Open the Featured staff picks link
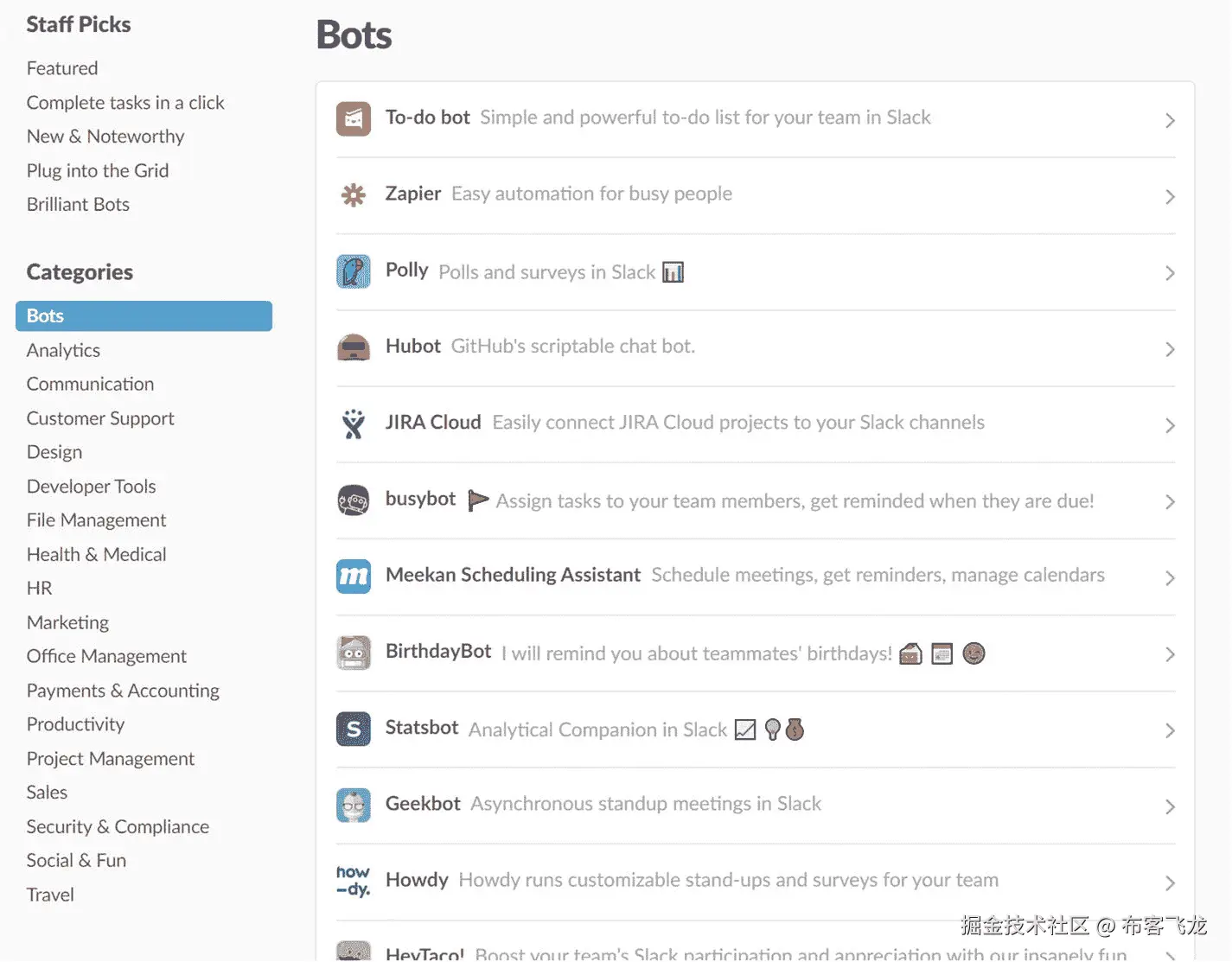The image size is (1232, 962). [62, 68]
